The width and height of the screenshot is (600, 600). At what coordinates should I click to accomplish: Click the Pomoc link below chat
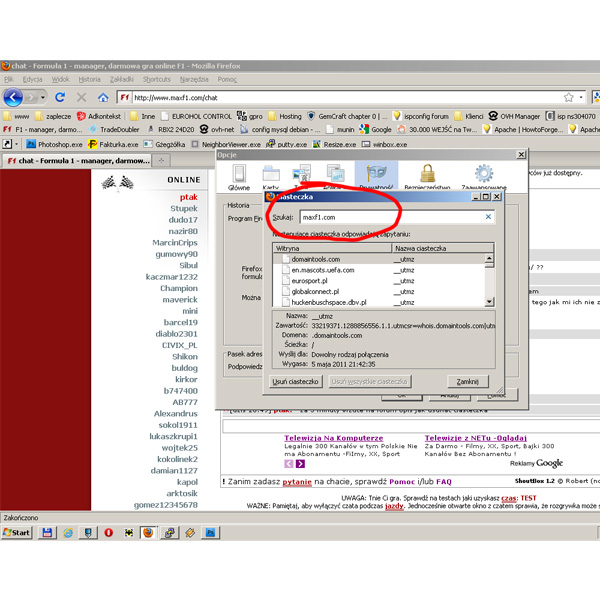coord(402,481)
